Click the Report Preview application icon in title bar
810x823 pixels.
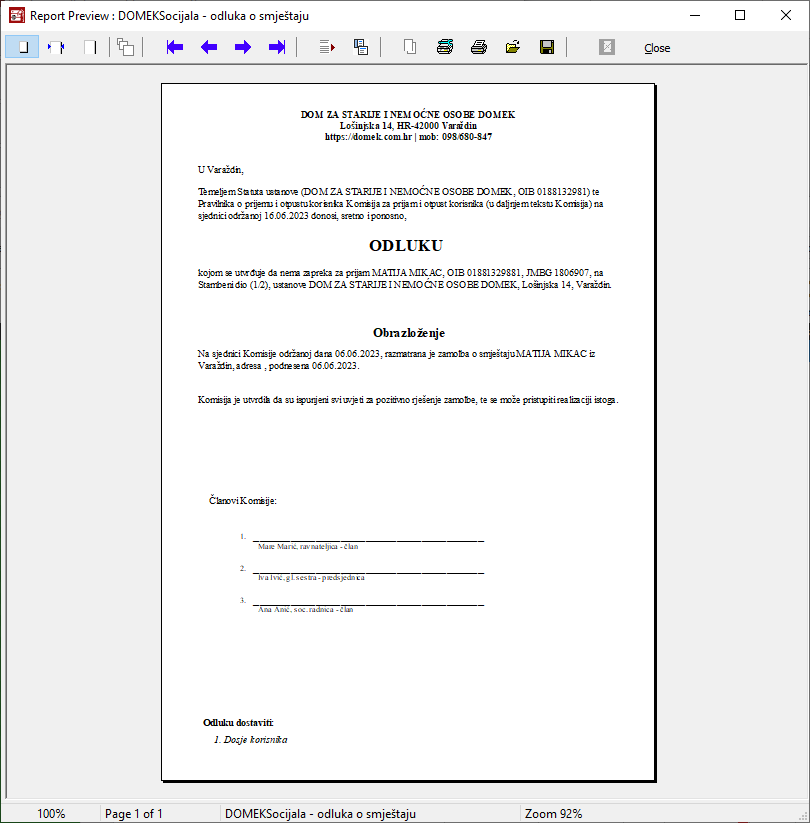pos(16,15)
